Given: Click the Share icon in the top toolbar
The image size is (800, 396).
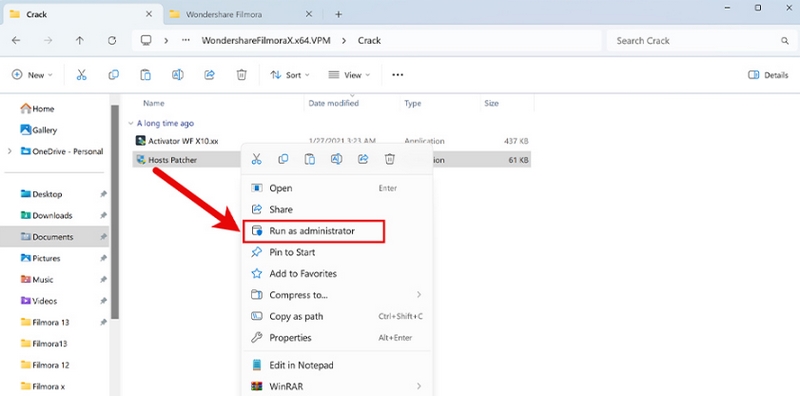Looking at the screenshot, I should coord(209,75).
